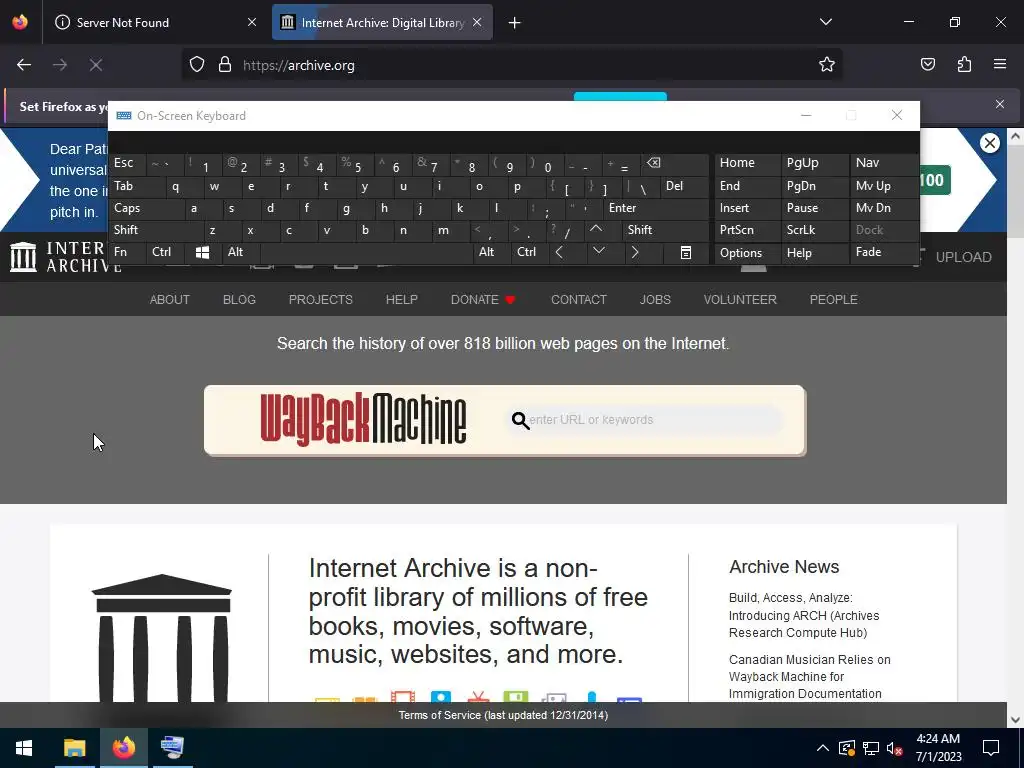1024x768 pixels.
Task: Dismiss the Set Firefox as default bar
Action: (1000, 104)
